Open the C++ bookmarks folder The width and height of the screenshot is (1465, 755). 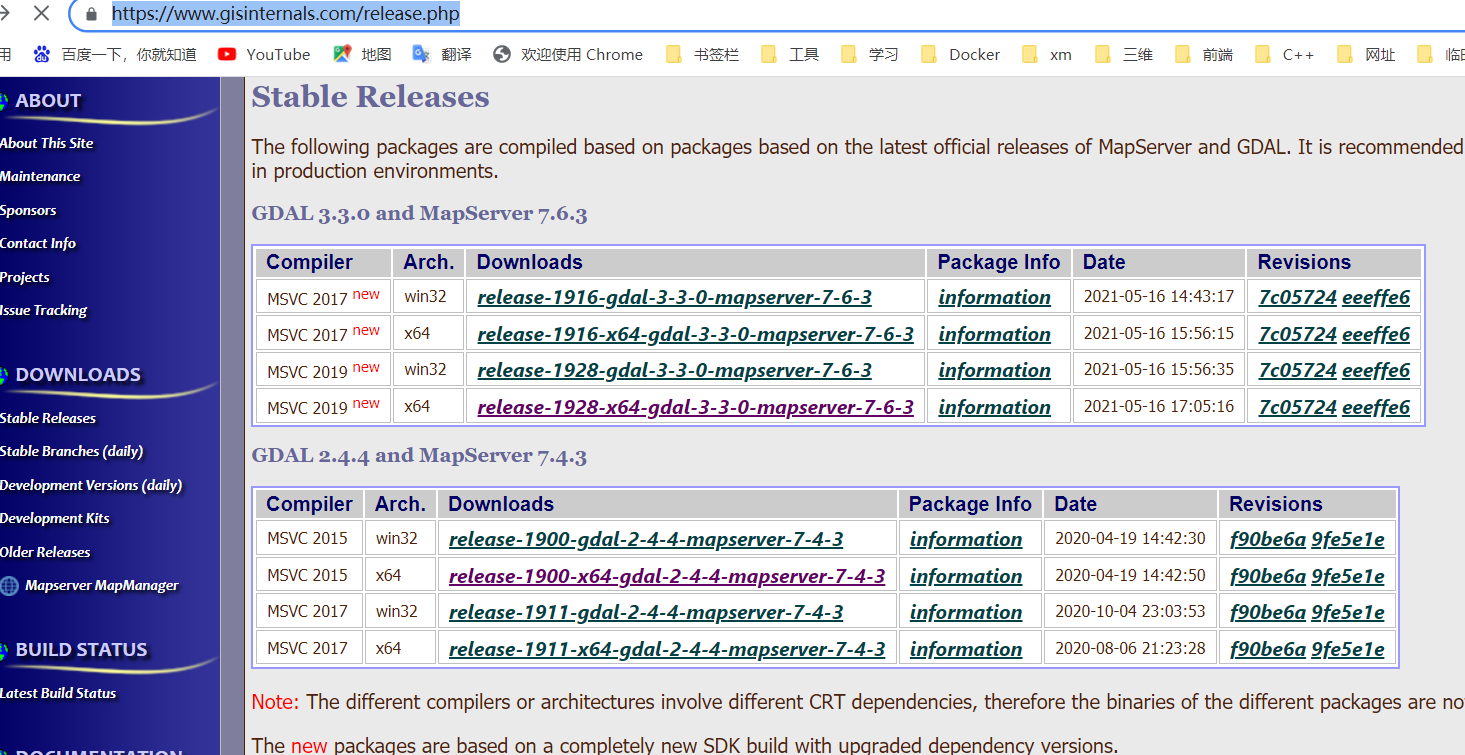pos(1283,54)
